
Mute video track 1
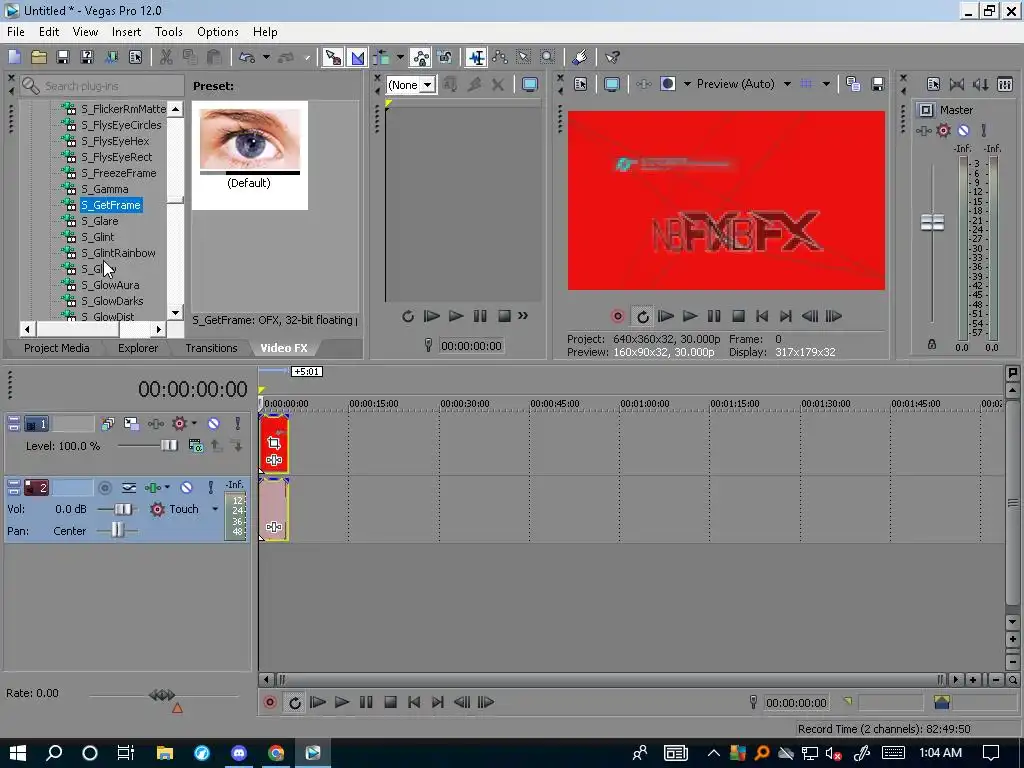click(x=214, y=424)
